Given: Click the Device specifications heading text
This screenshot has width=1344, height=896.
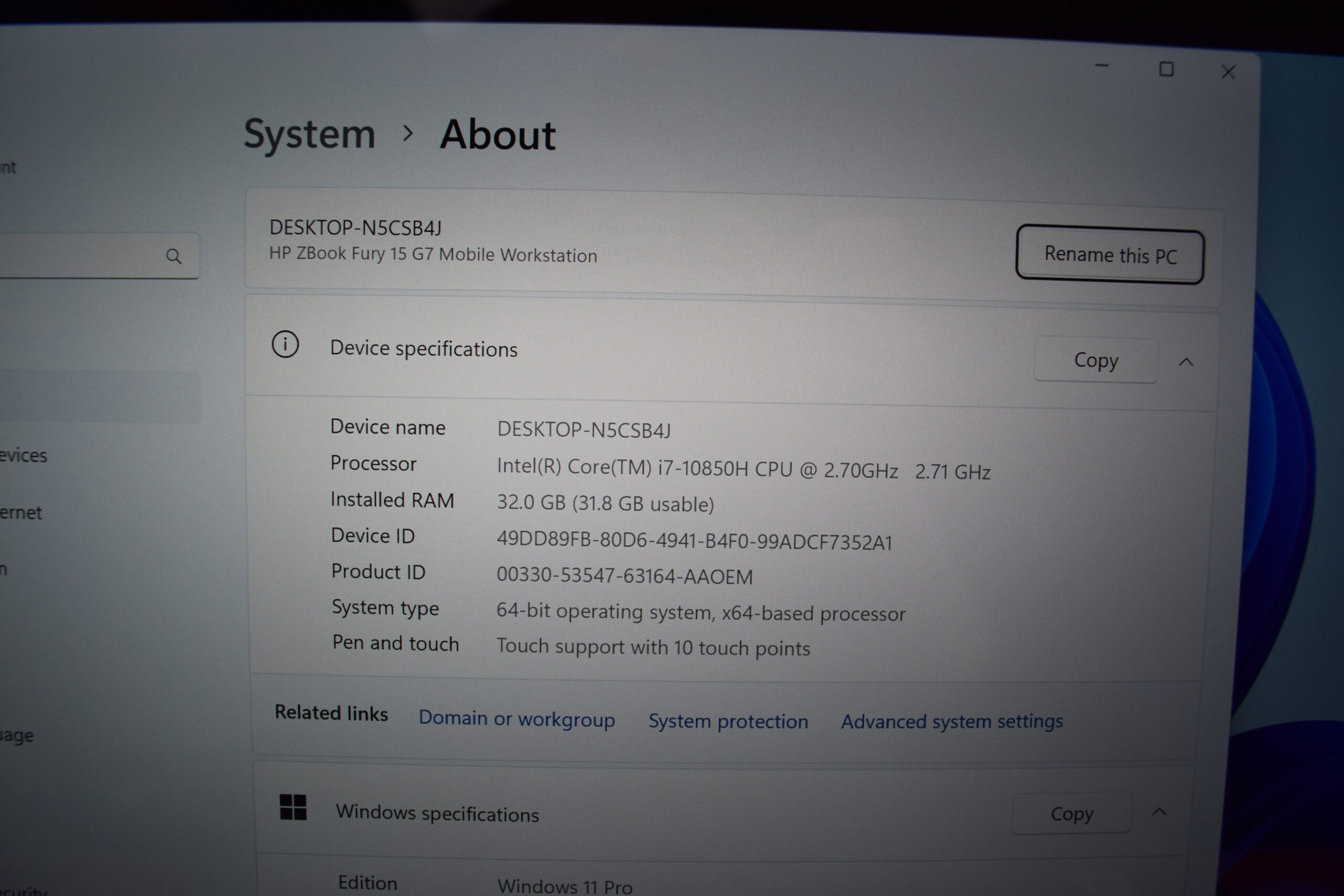Looking at the screenshot, I should [424, 349].
